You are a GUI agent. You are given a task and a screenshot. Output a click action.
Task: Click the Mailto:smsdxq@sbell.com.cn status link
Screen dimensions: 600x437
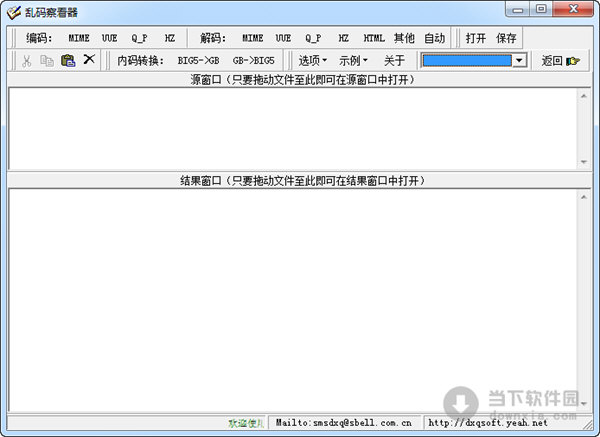pyautogui.click(x=344, y=423)
